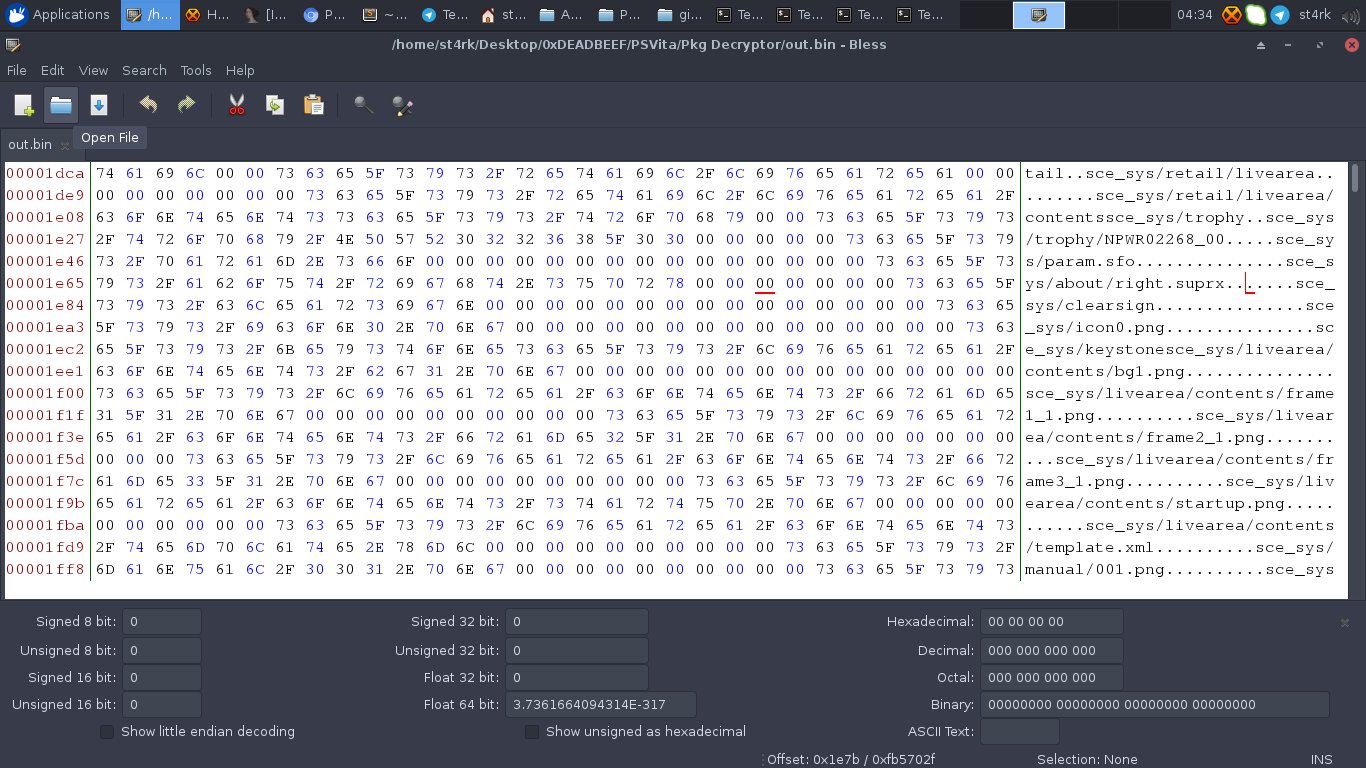Create a new file with the New icon
The height and width of the screenshot is (768, 1366).
pyautogui.click(x=24, y=105)
